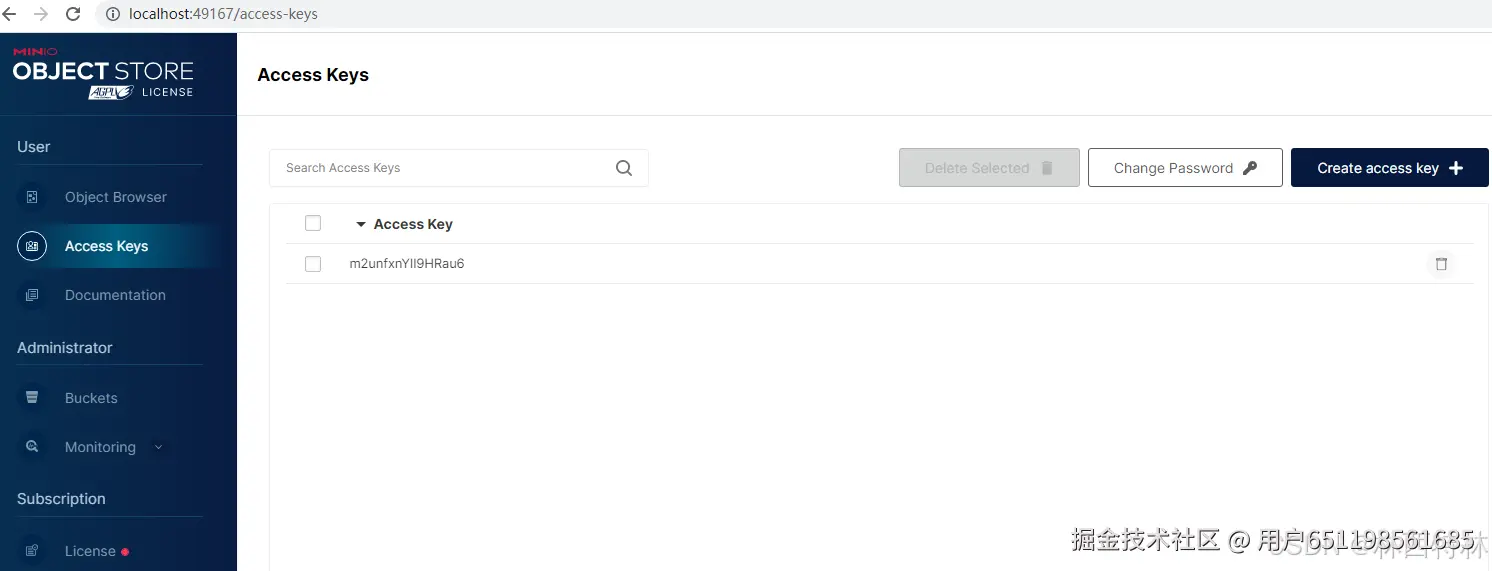Delete access key m2unfxnYII9HRau6 via trash icon
The height and width of the screenshot is (571, 1492).
click(1441, 264)
